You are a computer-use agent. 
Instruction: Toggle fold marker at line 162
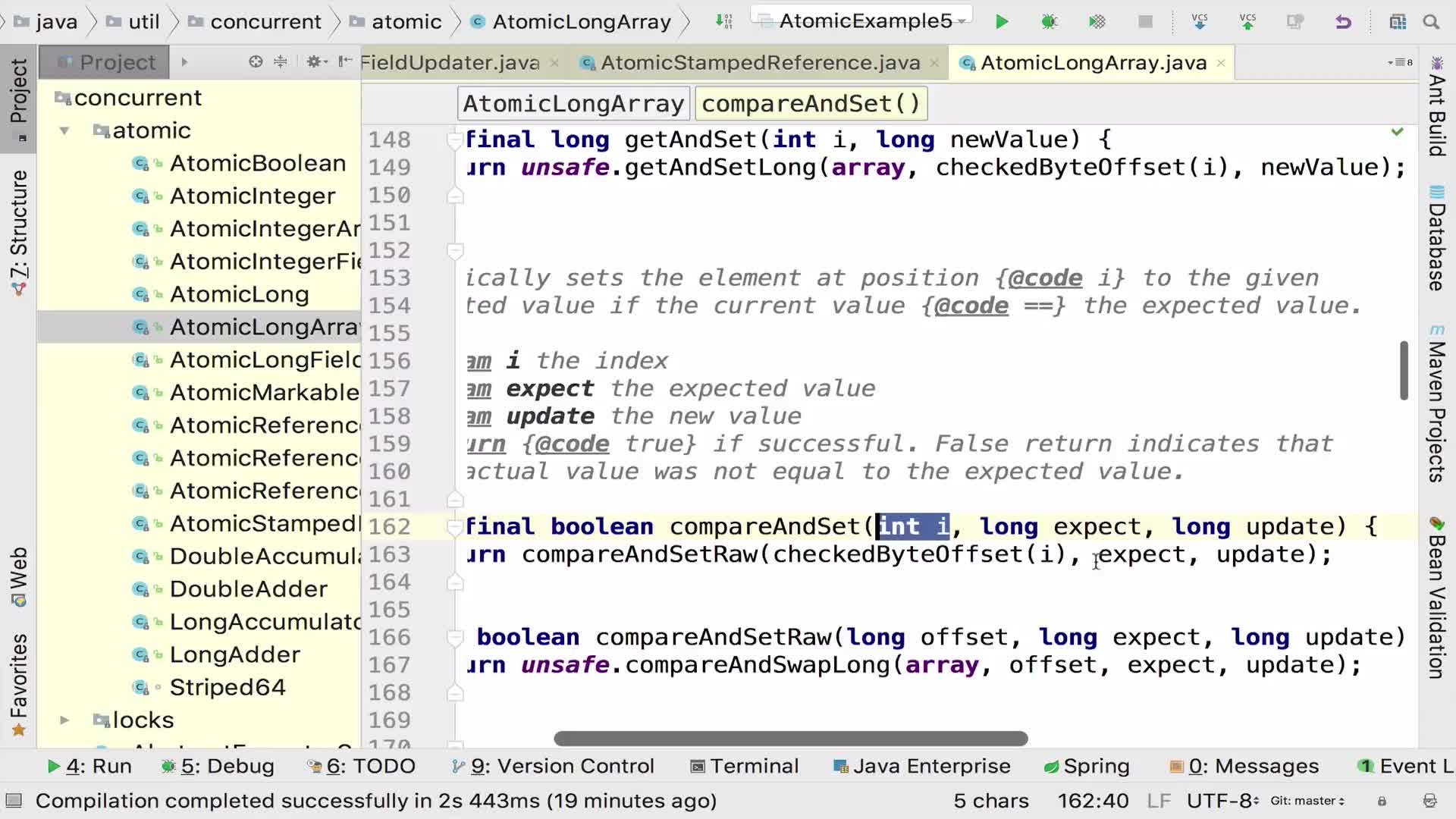[x=455, y=527]
